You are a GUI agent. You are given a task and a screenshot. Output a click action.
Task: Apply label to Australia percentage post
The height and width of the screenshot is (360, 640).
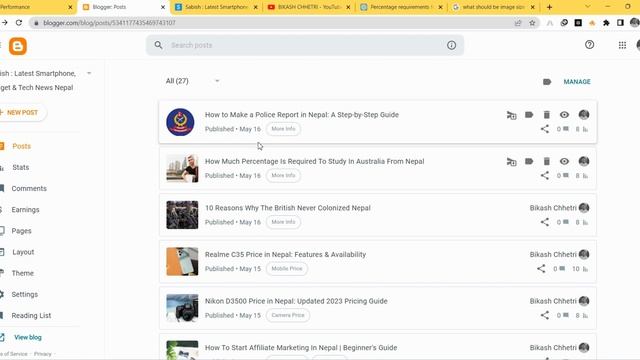point(529,161)
